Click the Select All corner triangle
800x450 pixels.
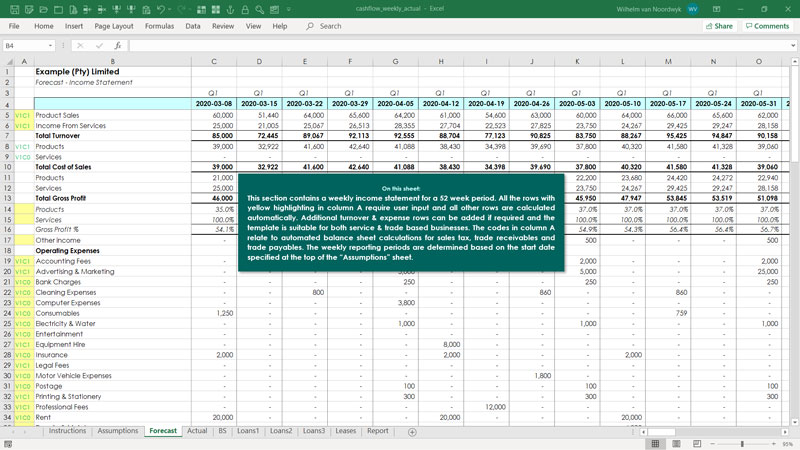point(9,61)
